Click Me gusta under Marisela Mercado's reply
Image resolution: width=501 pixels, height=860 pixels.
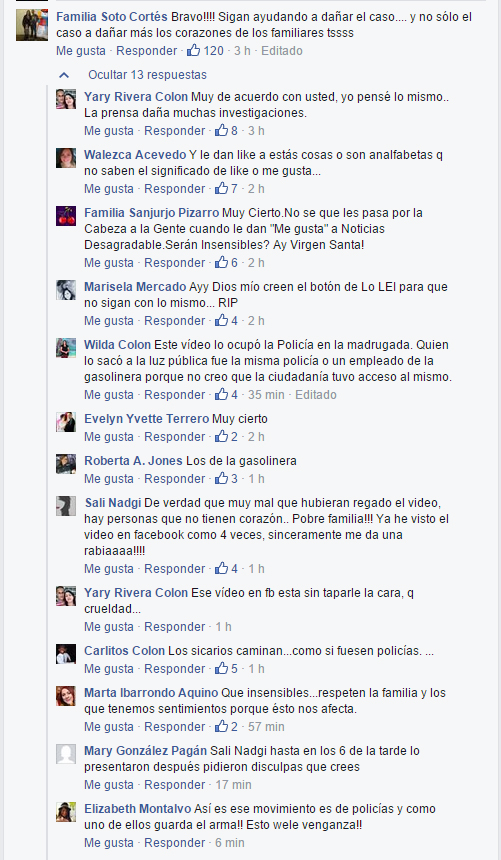tap(109, 320)
